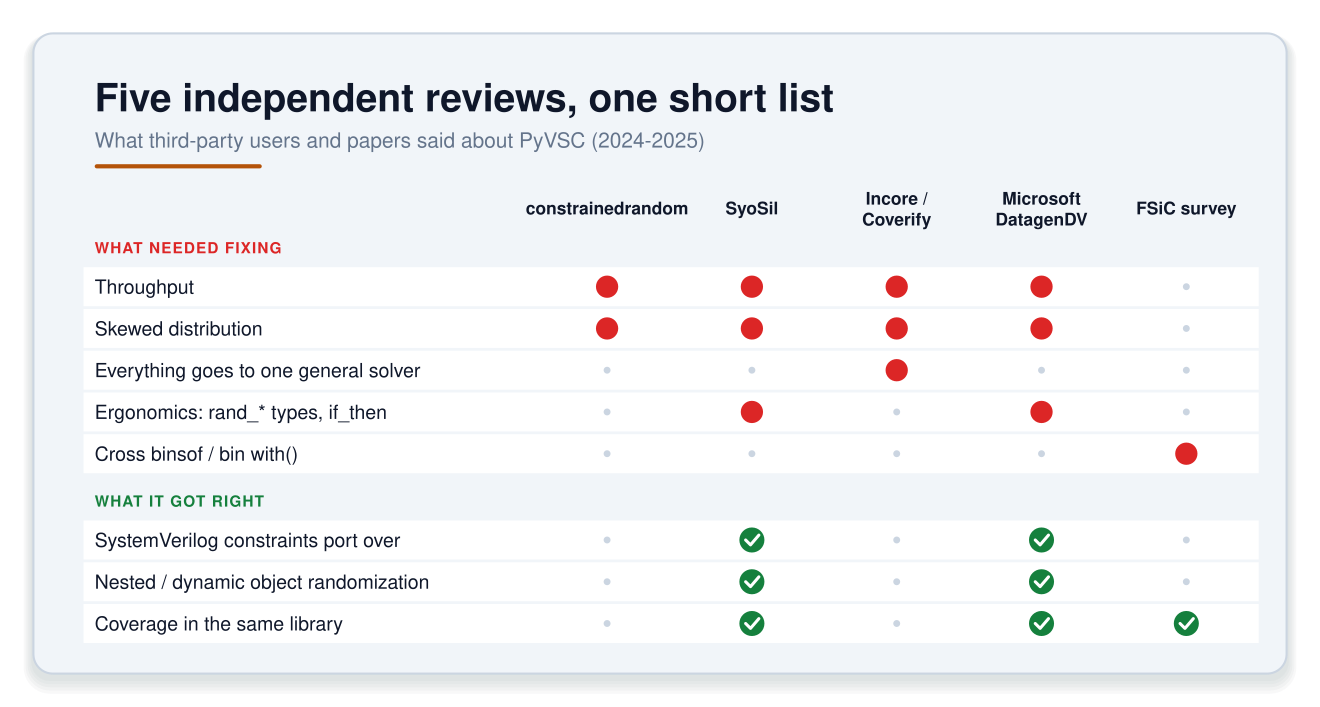This screenshot has width=1320, height=707.
Task: Click red dot for Skewed distribution under constrainedrandom
Action: click(607, 329)
